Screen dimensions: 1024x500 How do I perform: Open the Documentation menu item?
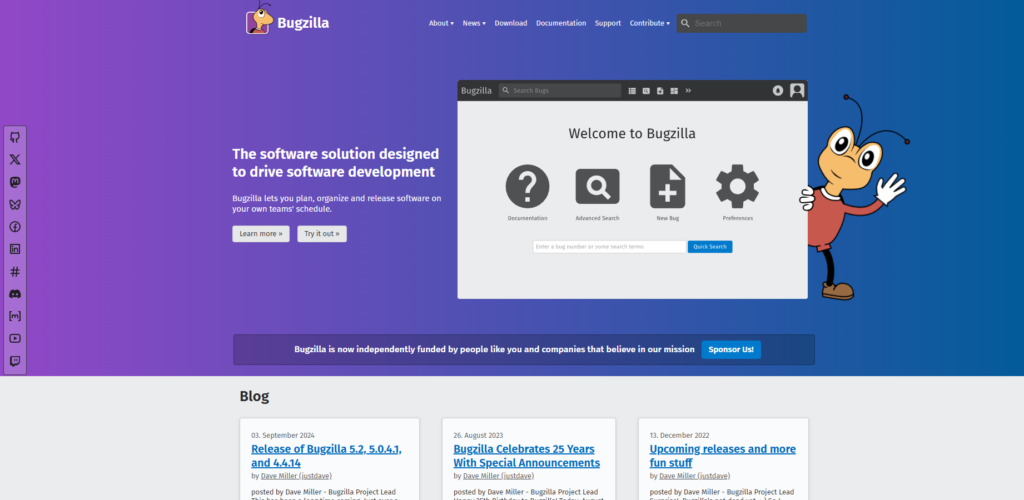point(560,23)
